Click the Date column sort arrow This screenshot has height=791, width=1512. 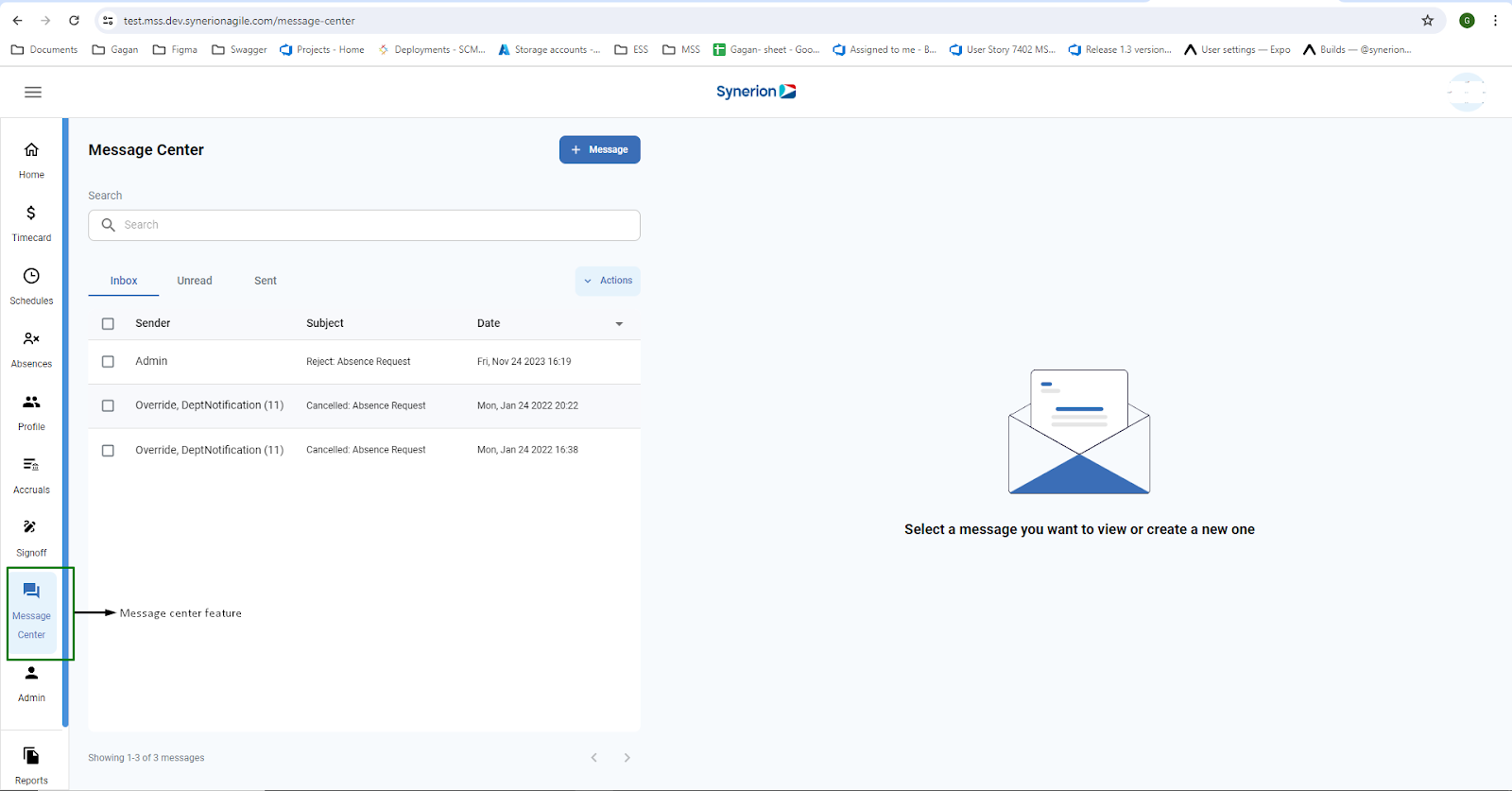[x=619, y=324]
